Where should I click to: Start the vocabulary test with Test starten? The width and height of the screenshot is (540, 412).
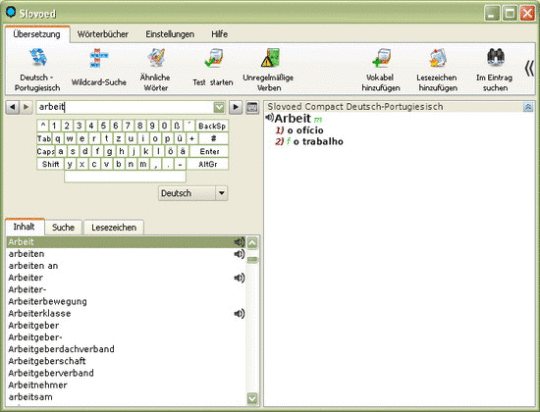[x=213, y=68]
